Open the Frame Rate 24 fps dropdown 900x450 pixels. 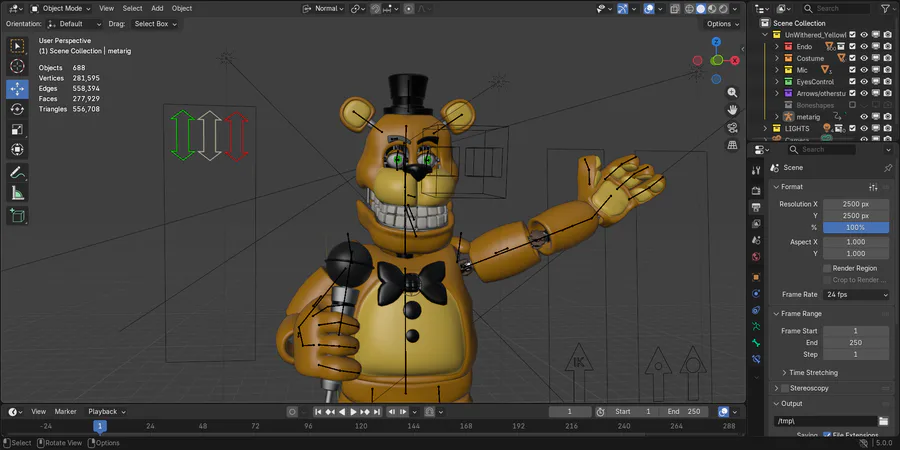856,294
